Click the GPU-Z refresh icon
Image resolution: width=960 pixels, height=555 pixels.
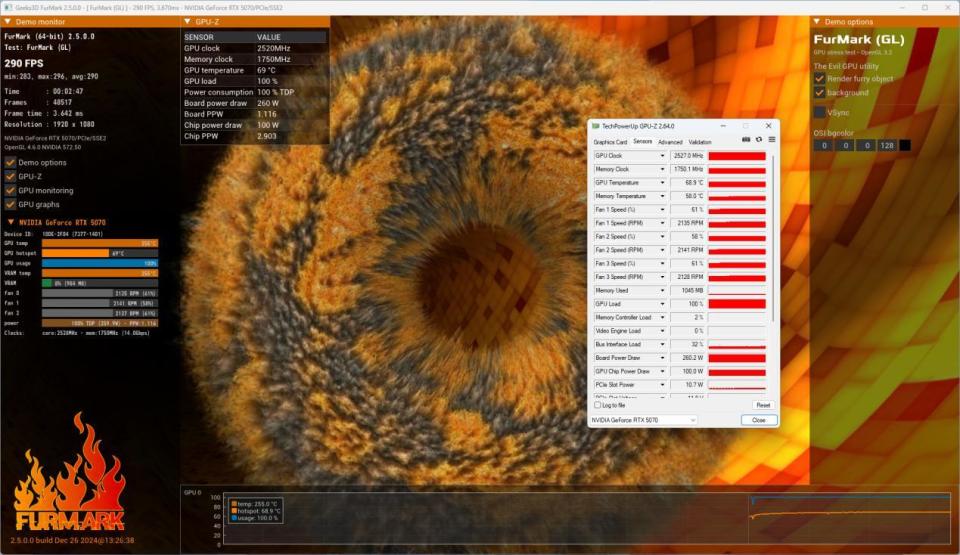(x=759, y=140)
